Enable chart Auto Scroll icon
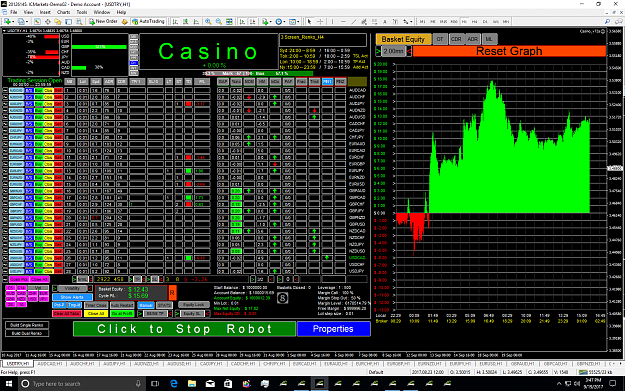Image resolution: width=625 pixels, height=391 pixels. point(242,21)
